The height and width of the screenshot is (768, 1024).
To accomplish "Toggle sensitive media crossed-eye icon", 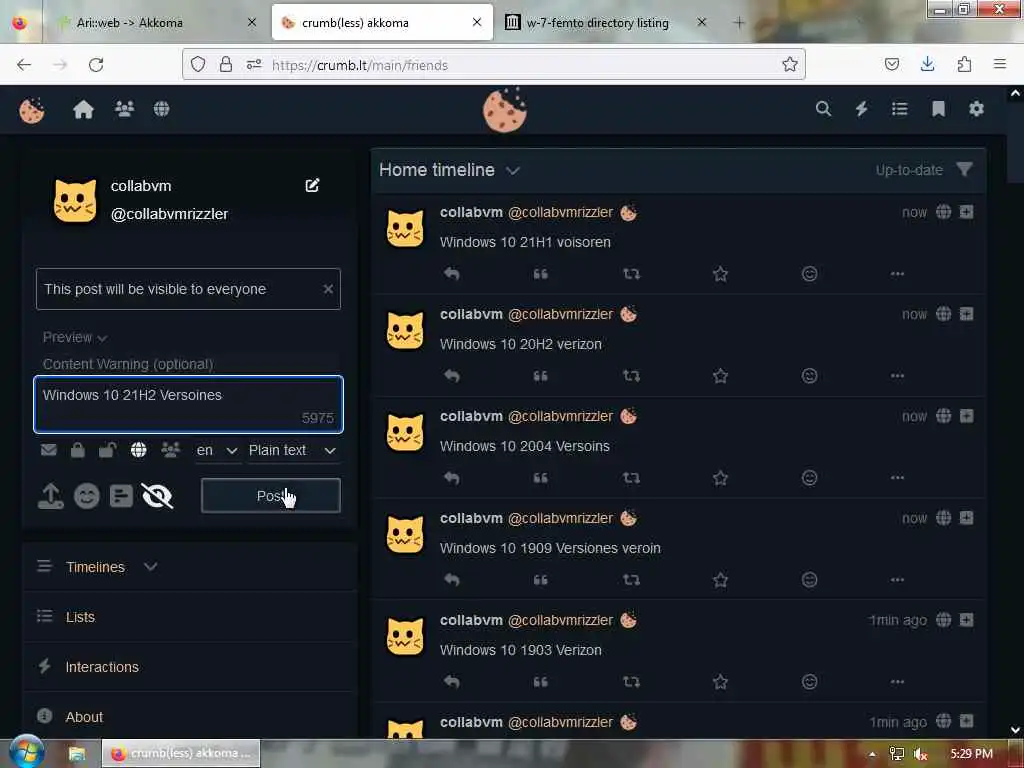I will pyautogui.click(x=157, y=497).
